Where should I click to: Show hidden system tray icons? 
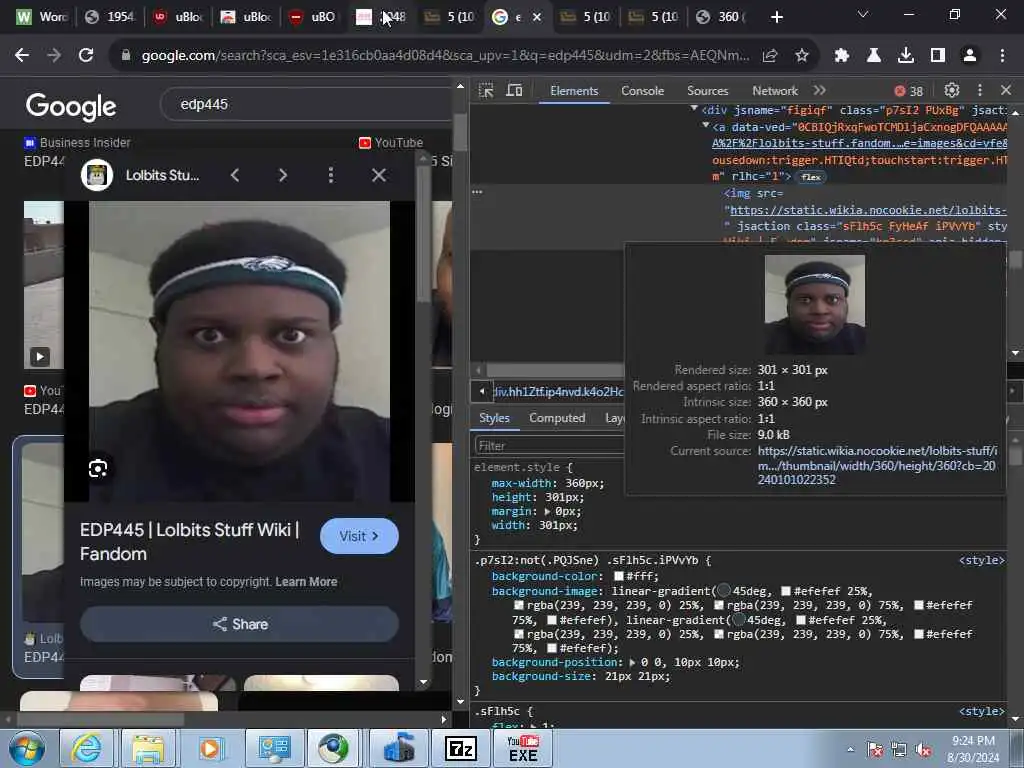click(x=850, y=750)
